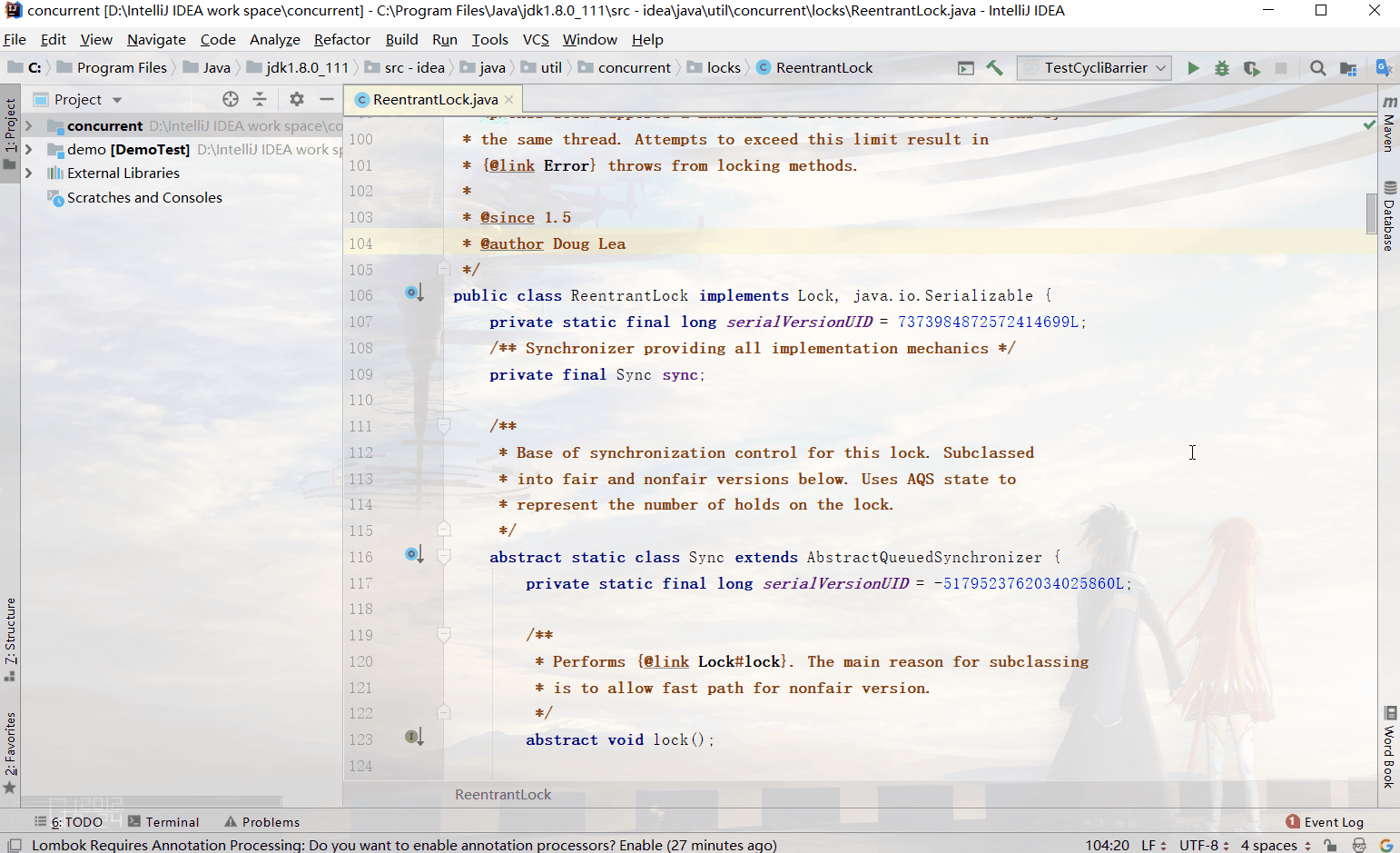The width and height of the screenshot is (1400, 853).
Task: Change 4 spaces indent setting
Action: [1276, 845]
